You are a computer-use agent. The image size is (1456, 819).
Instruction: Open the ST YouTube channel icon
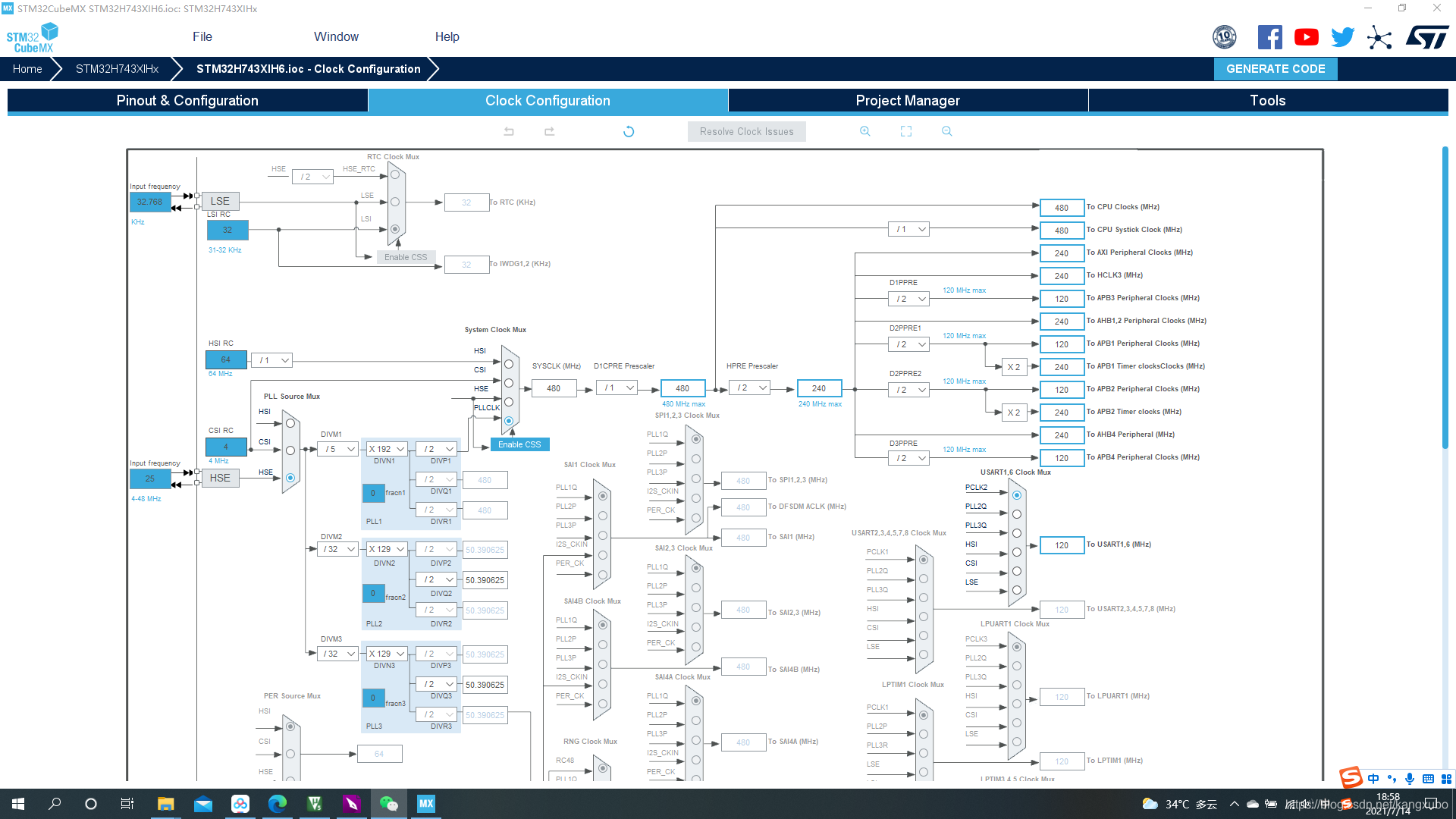pos(1306,37)
